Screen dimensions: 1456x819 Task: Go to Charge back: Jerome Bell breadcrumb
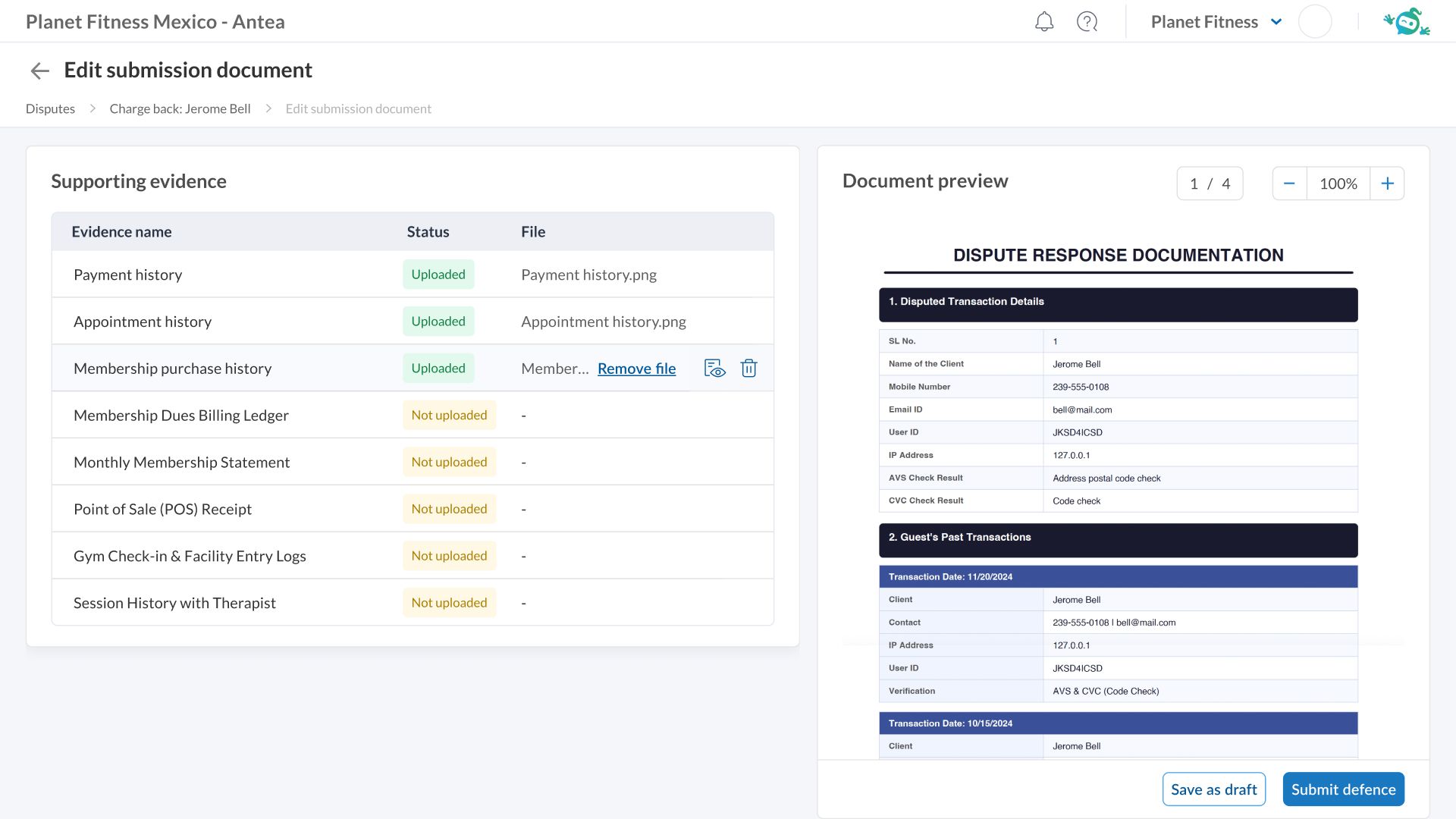click(x=180, y=108)
